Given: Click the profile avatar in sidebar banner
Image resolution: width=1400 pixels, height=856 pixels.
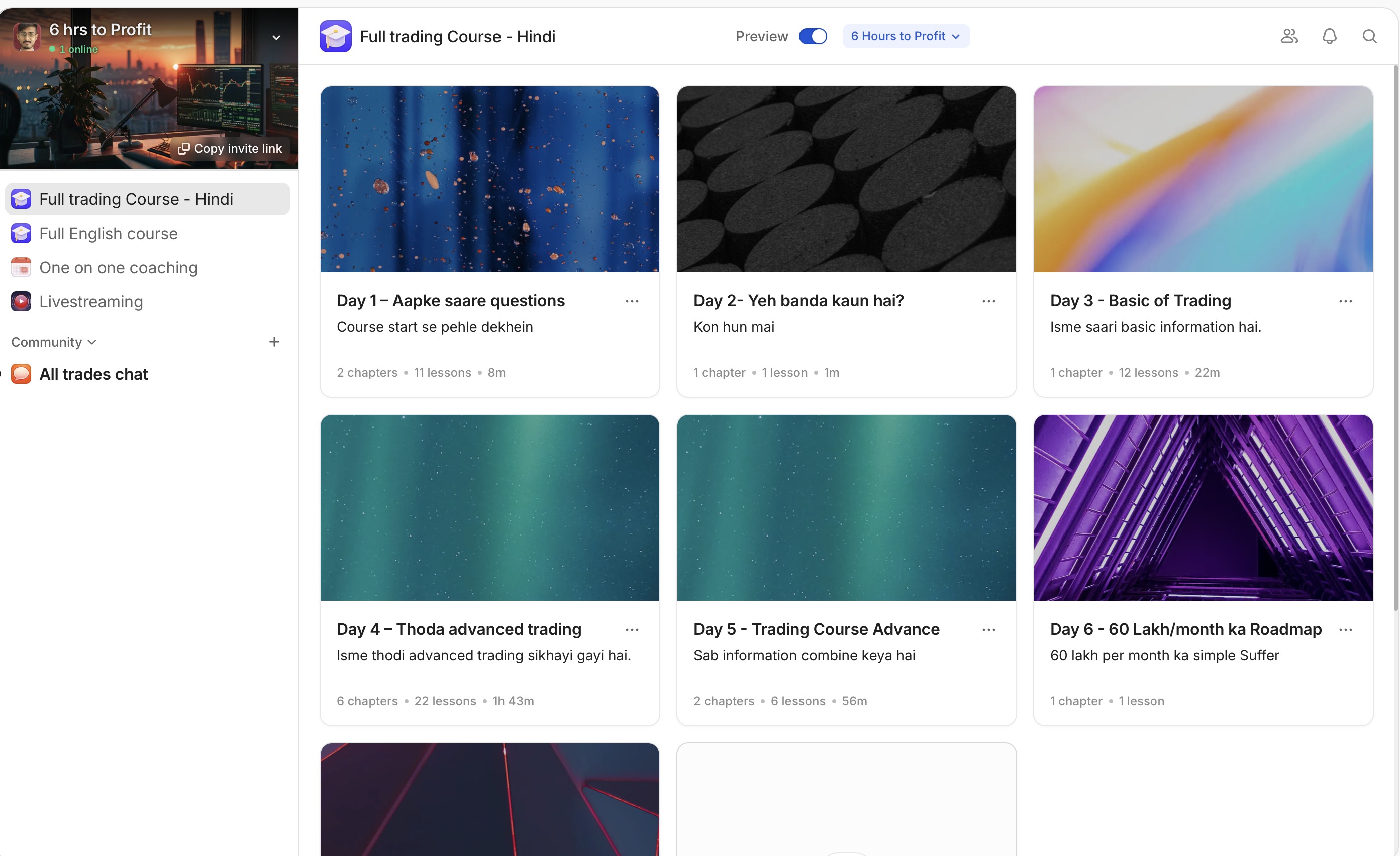Looking at the screenshot, I should pos(26,37).
